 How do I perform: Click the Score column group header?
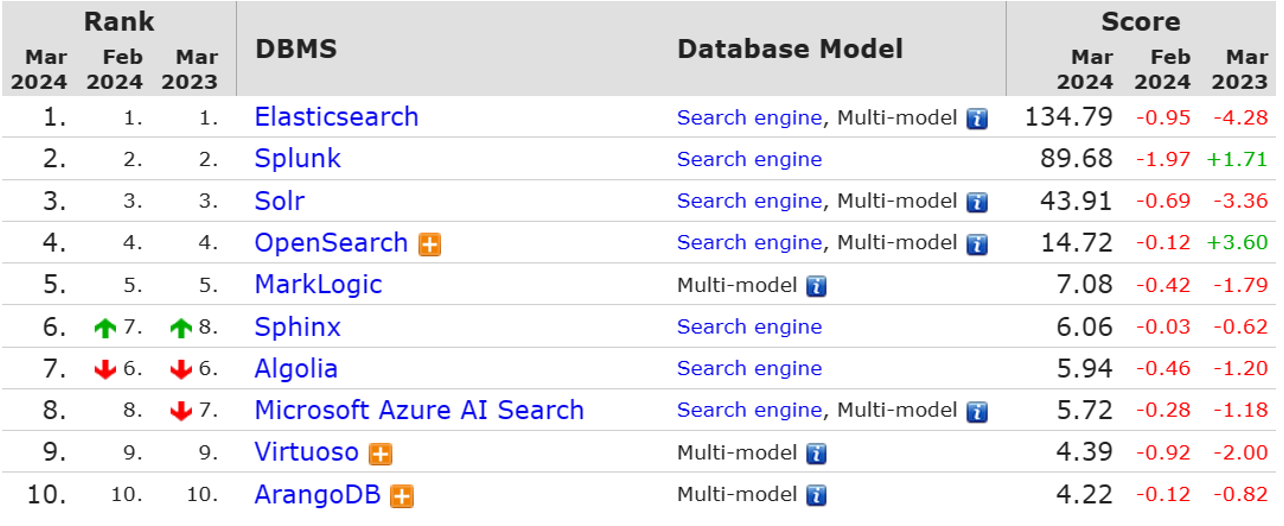pyautogui.click(x=1141, y=21)
